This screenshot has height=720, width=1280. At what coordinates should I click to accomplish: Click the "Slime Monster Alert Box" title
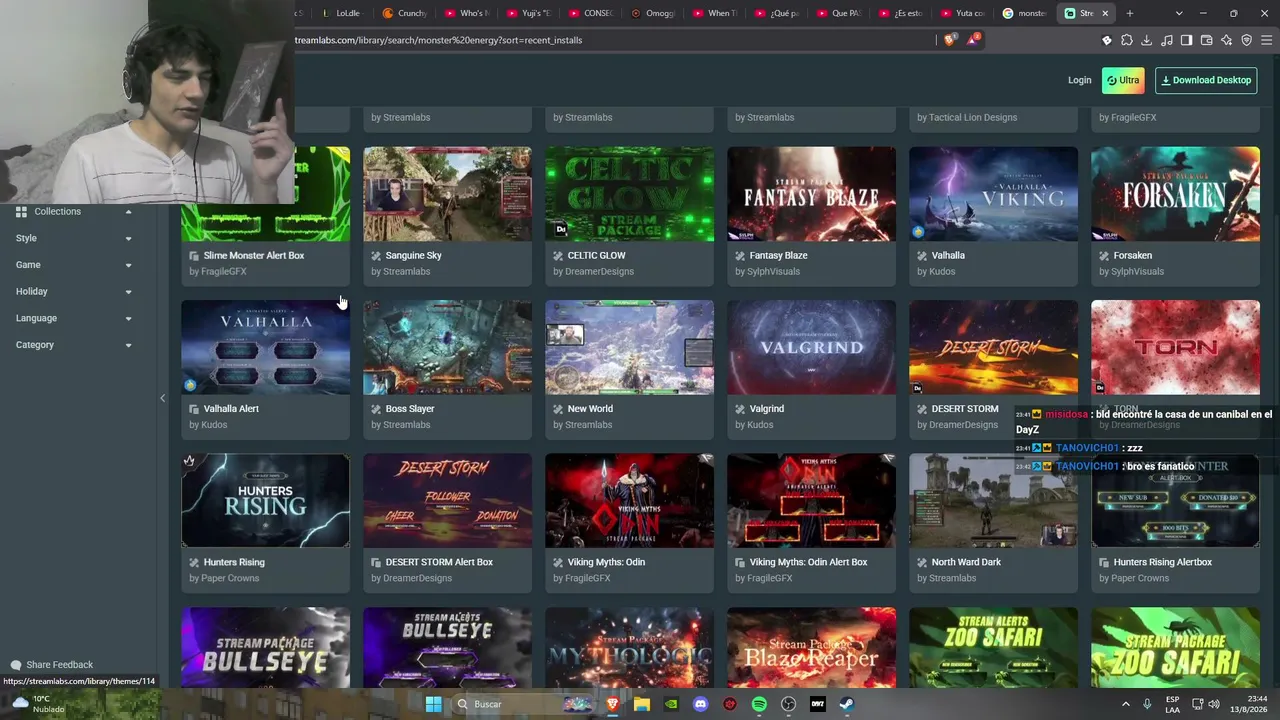coord(254,256)
